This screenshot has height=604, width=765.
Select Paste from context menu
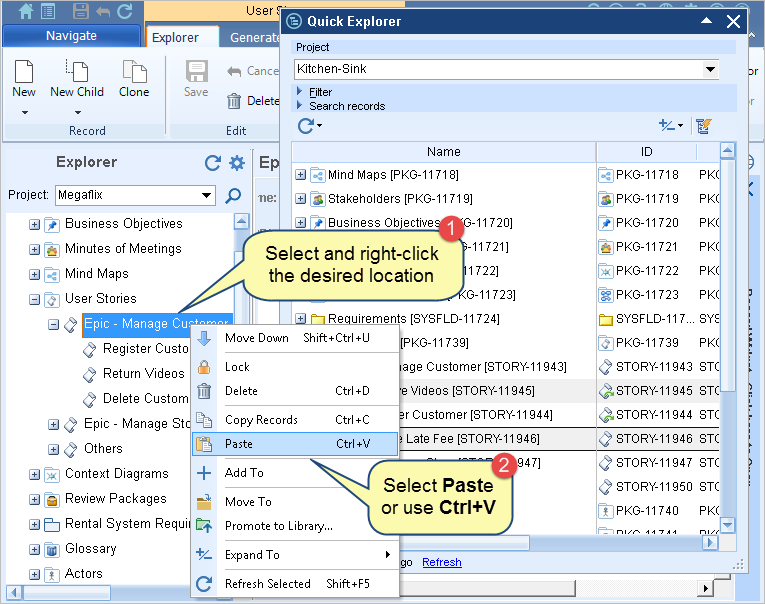pyautogui.click(x=295, y=444)
